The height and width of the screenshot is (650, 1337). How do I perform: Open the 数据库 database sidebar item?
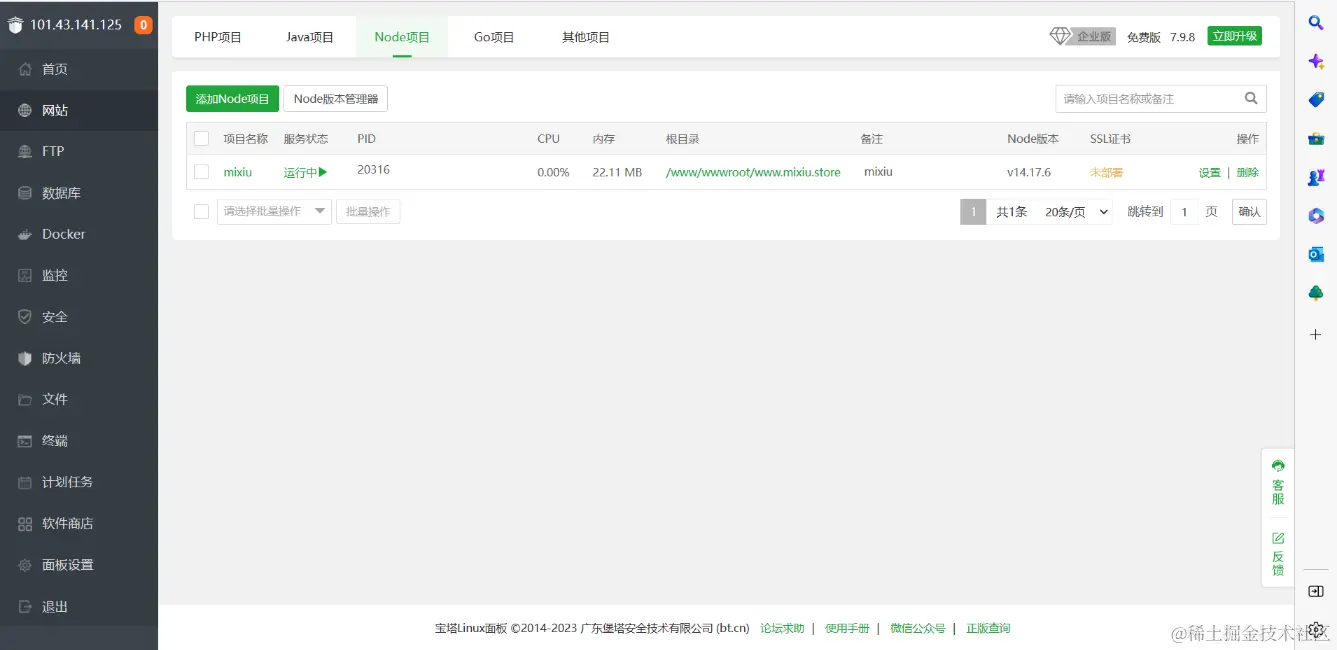tap(79, 193)
